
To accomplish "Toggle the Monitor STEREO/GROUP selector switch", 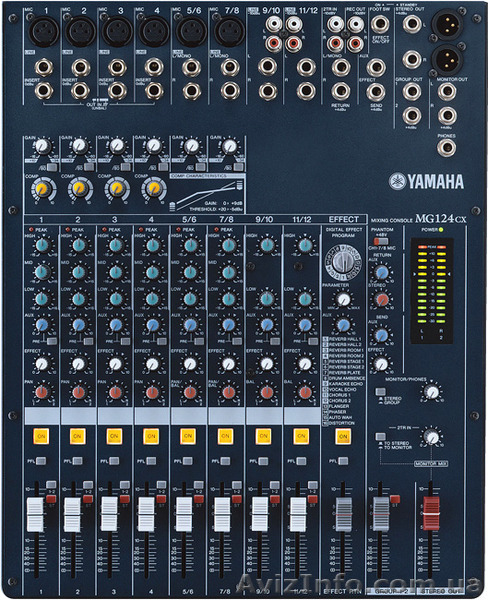I will 380,391.
